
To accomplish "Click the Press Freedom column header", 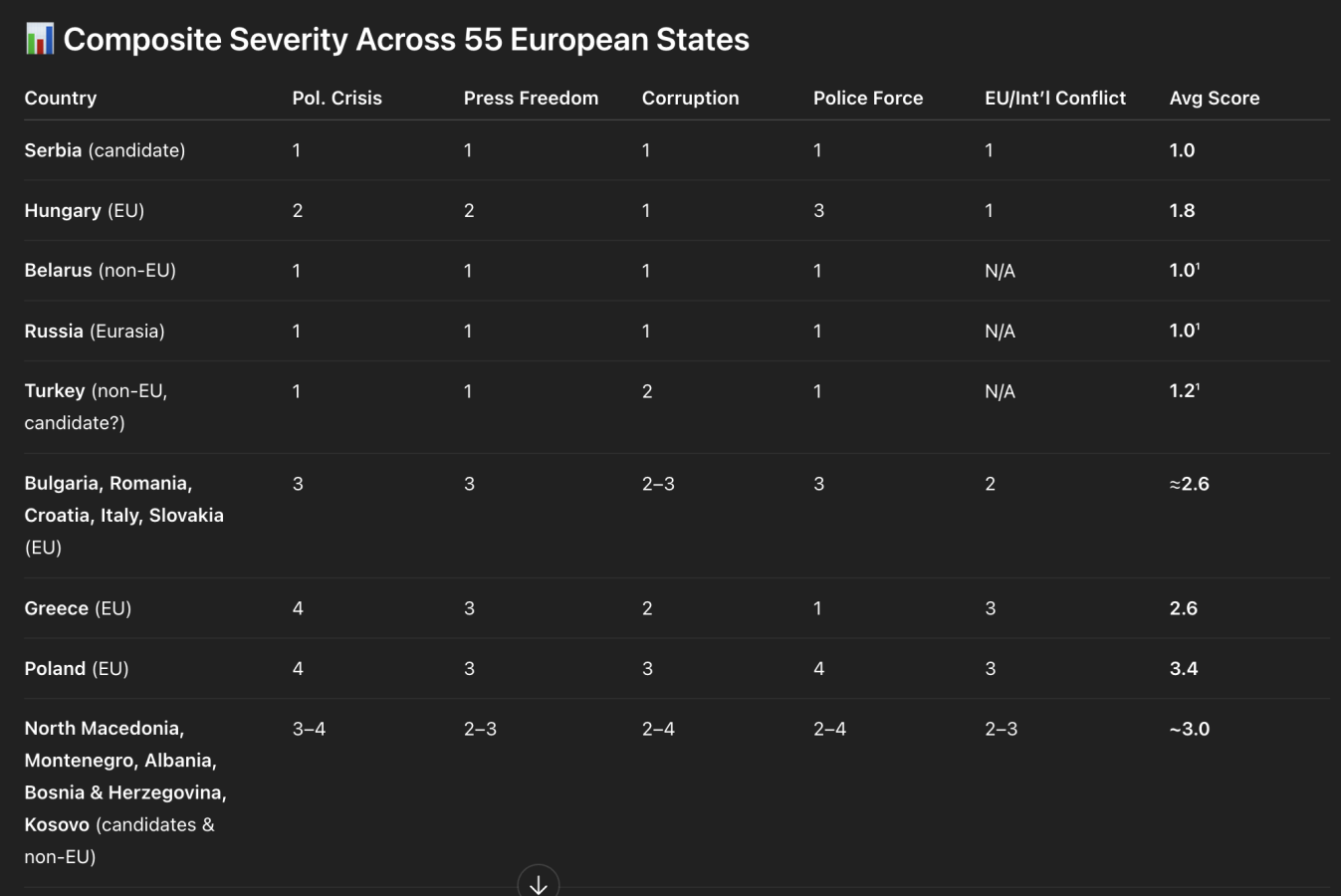I will coord(531,98).
